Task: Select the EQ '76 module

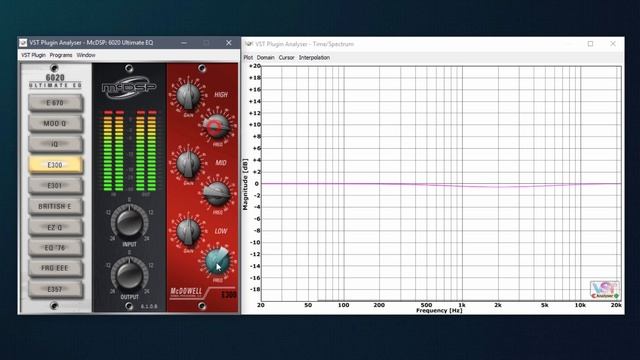Action: tap(56, 248)
